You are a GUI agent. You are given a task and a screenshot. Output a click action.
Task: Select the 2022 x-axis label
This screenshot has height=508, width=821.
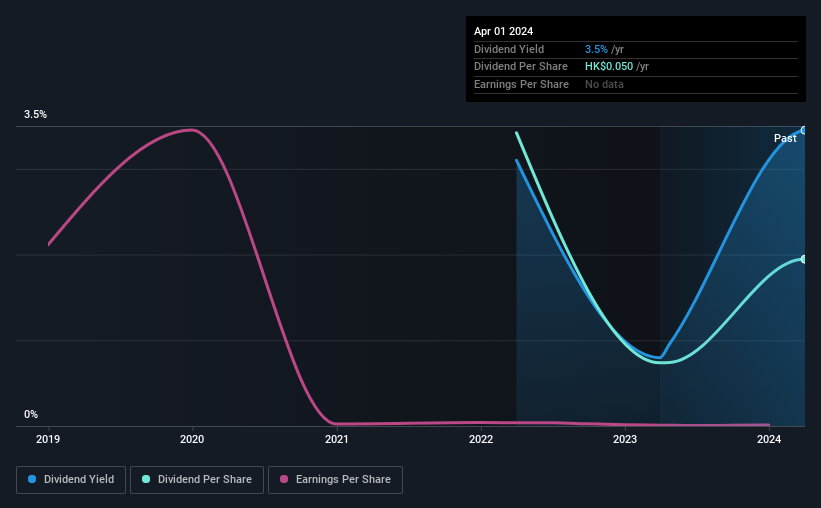tap(481, 439)
